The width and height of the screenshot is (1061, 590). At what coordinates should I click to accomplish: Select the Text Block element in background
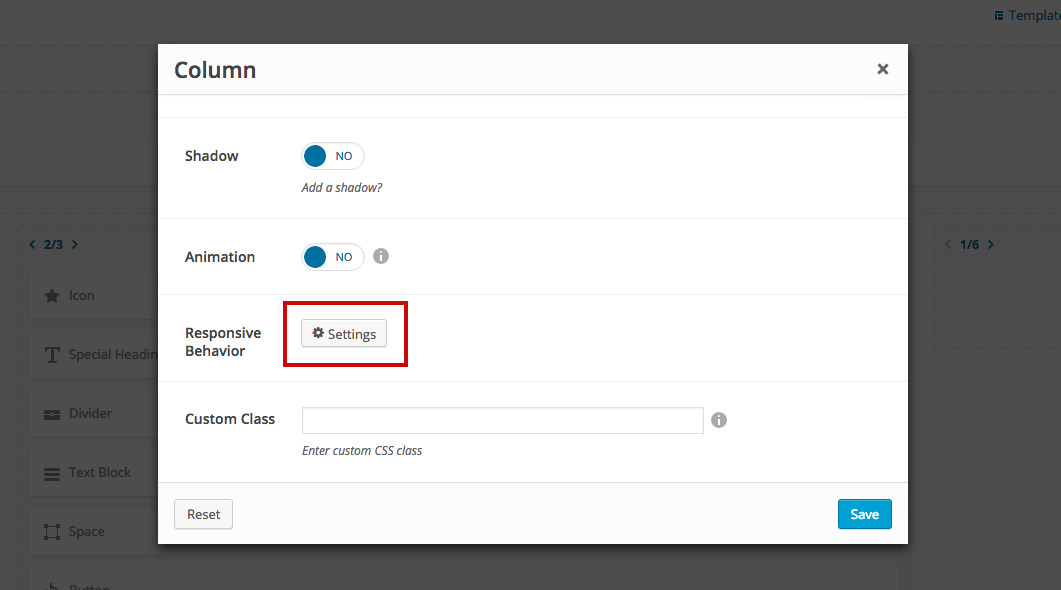[x=93, y=472]
